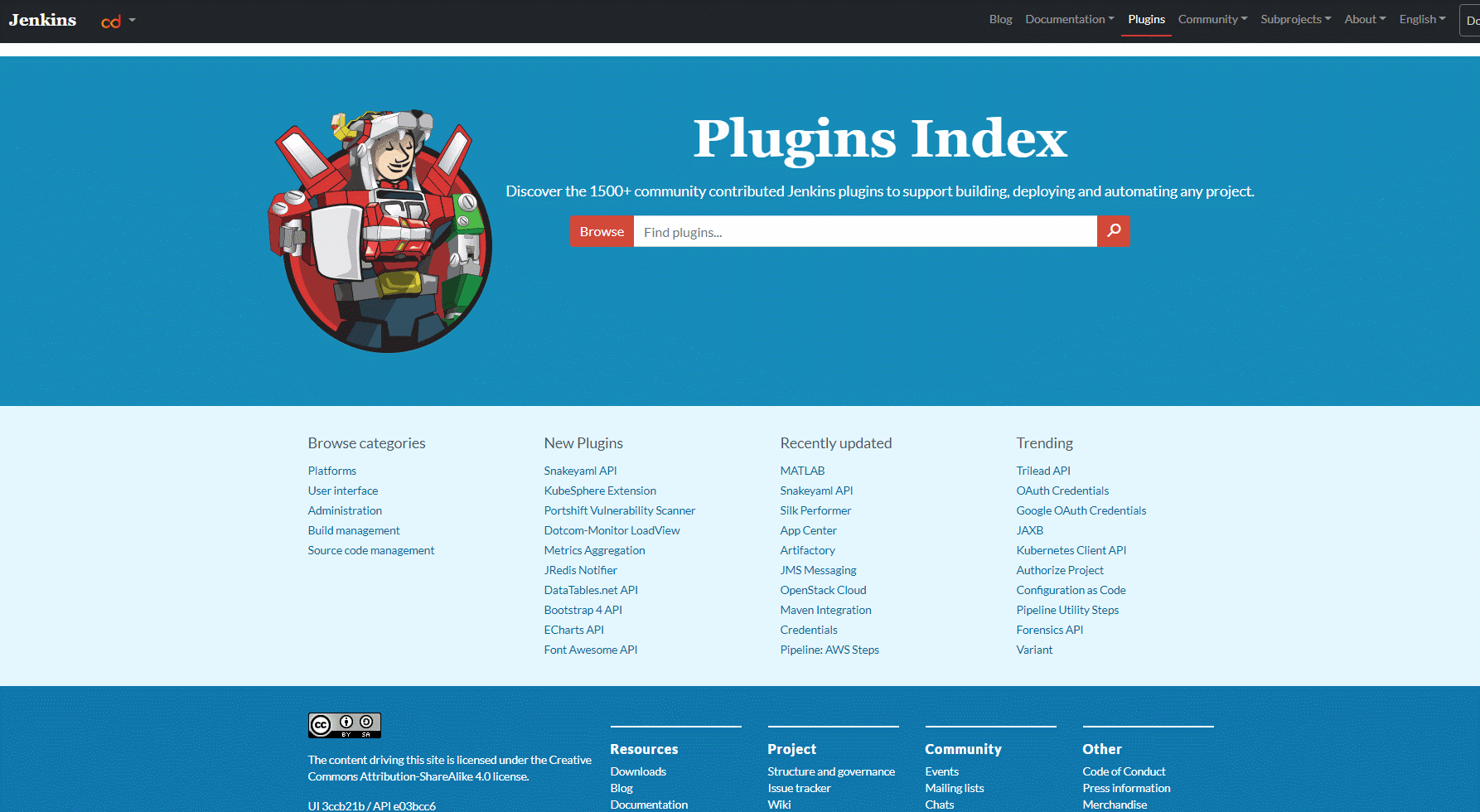Click the Jenkins Voltron mascot image
The width and height of the screenshot is (1480, 812).
(x=380, y=230)
